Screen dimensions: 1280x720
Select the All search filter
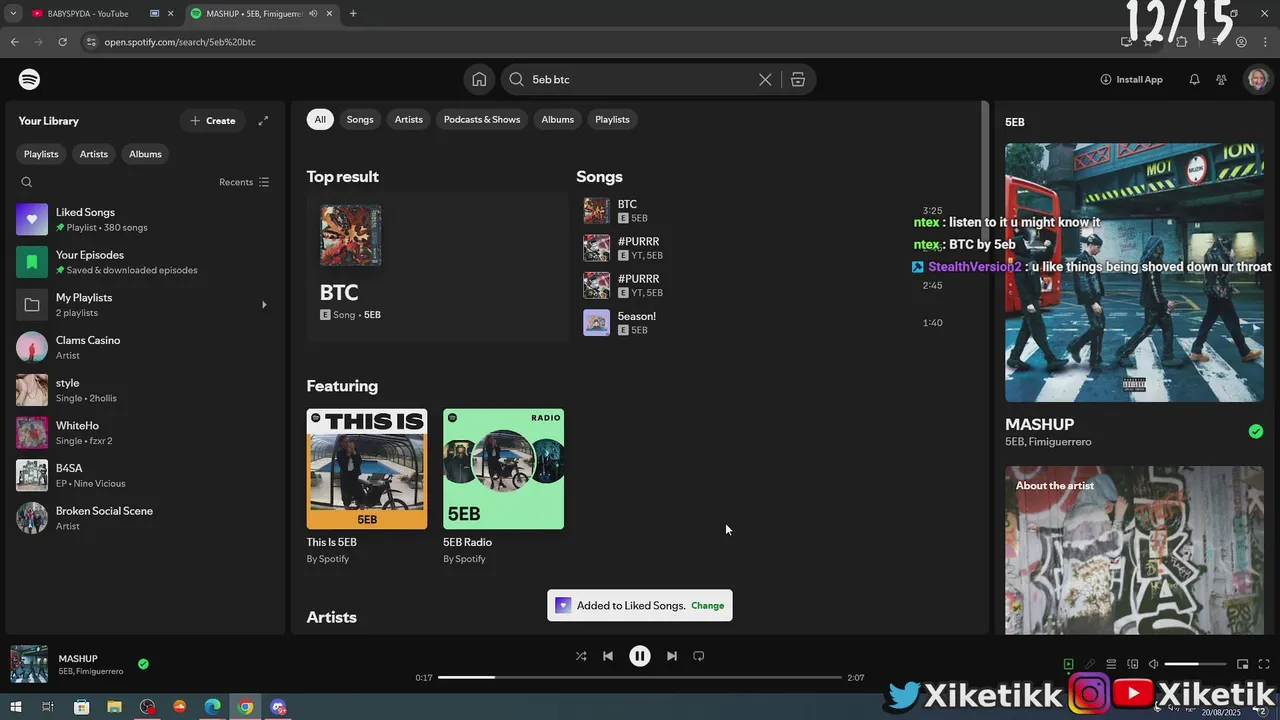320,119
